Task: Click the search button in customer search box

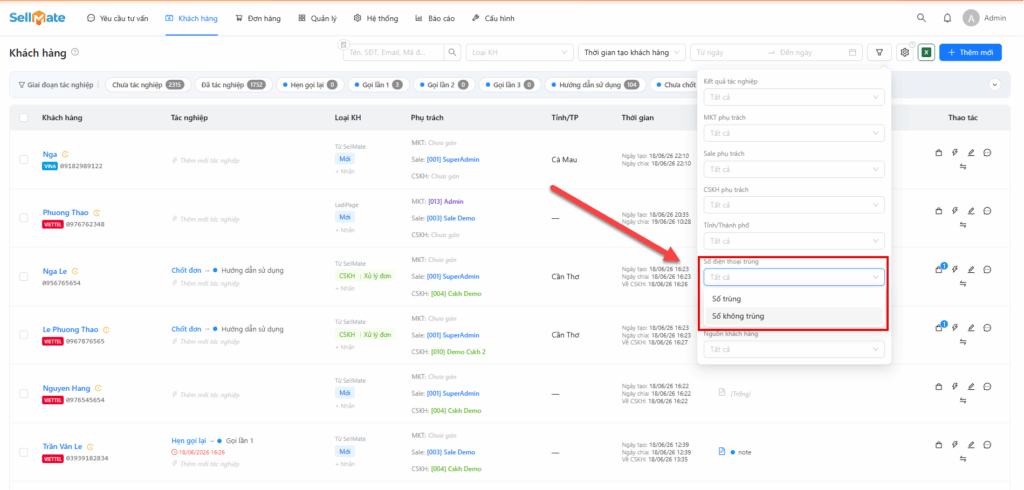Action: [x=453, y=52]
